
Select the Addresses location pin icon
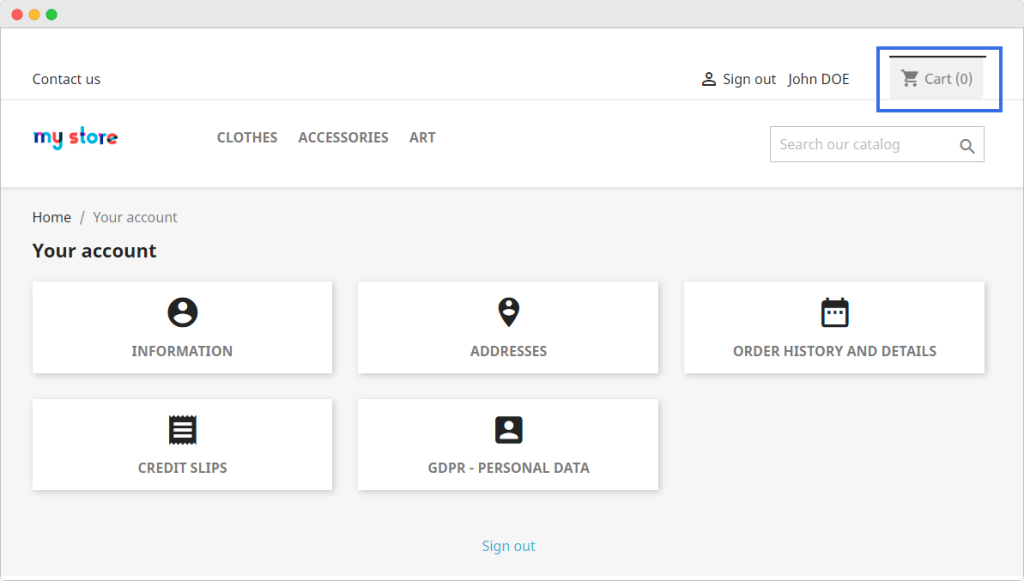(x=508, y=312)
